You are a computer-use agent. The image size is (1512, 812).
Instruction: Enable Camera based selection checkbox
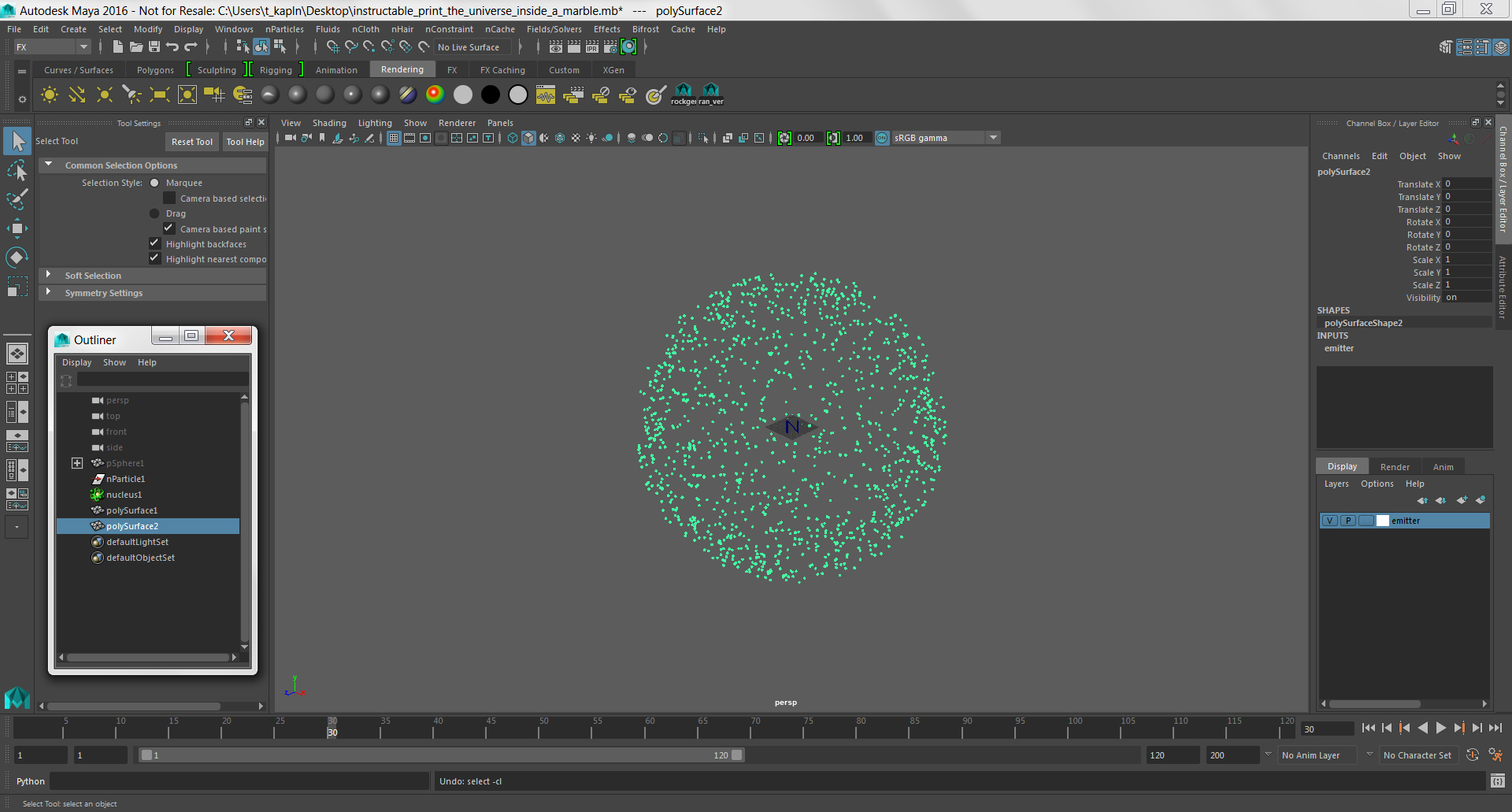(169, 198)
